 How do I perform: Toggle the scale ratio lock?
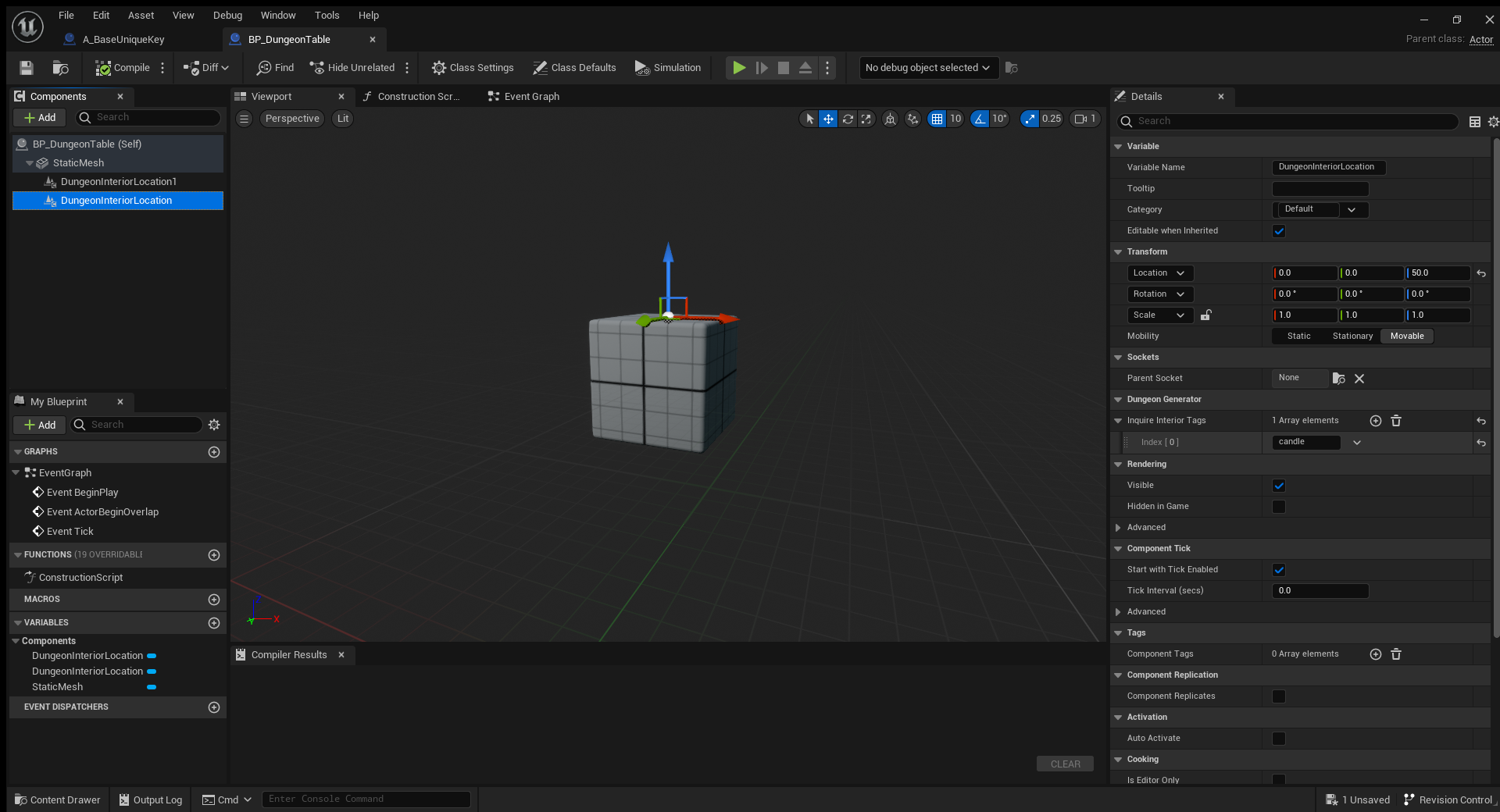[x=1206, y=315]
